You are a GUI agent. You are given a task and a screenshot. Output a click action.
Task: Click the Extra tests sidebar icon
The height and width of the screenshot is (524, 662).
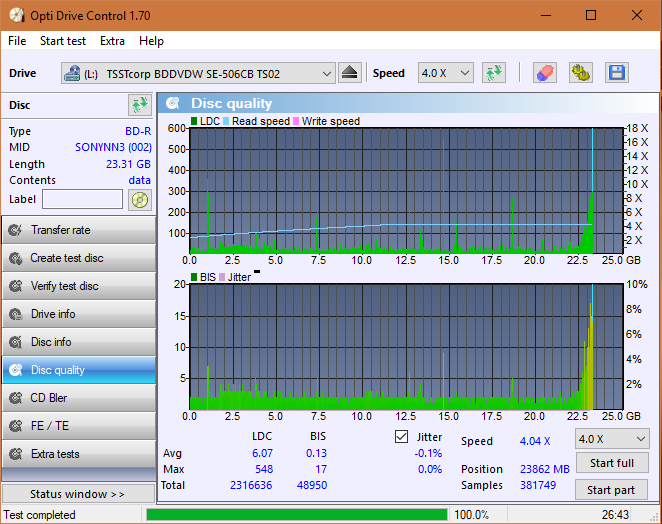tap(16, 454)
